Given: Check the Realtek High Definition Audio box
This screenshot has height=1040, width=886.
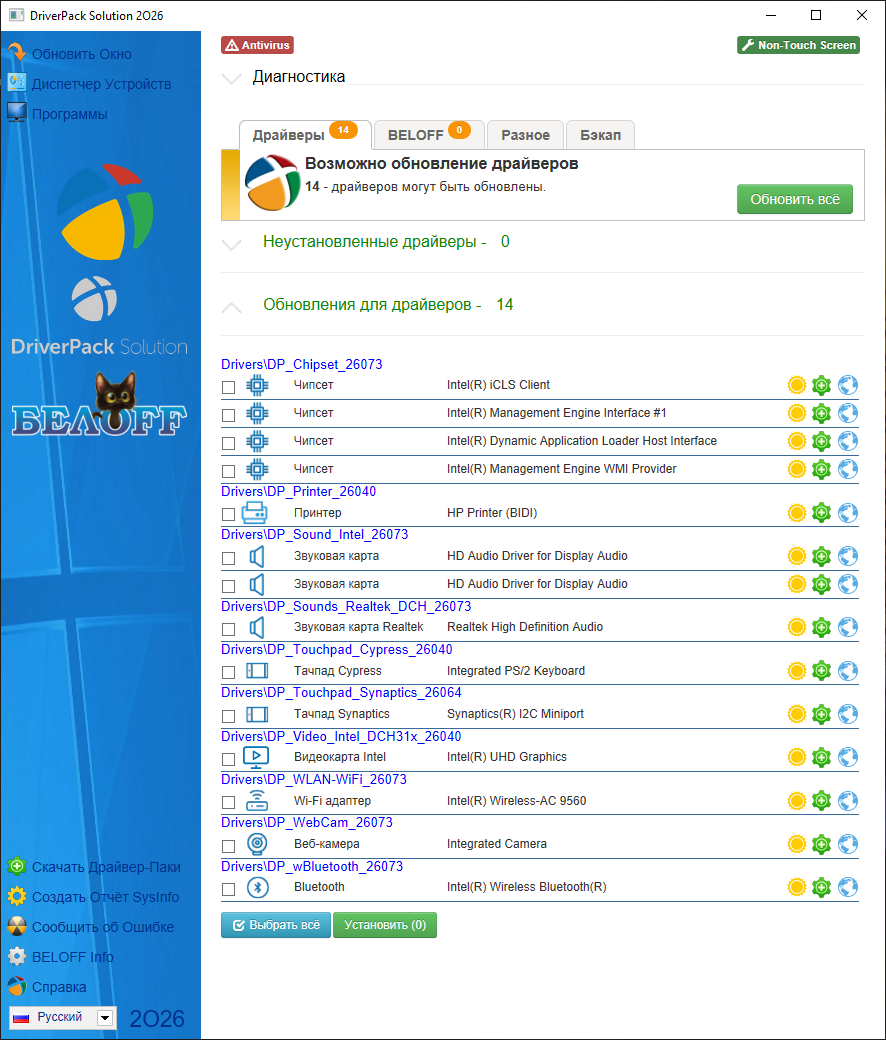Looking at the screenshot, I should tap(228, 629).
